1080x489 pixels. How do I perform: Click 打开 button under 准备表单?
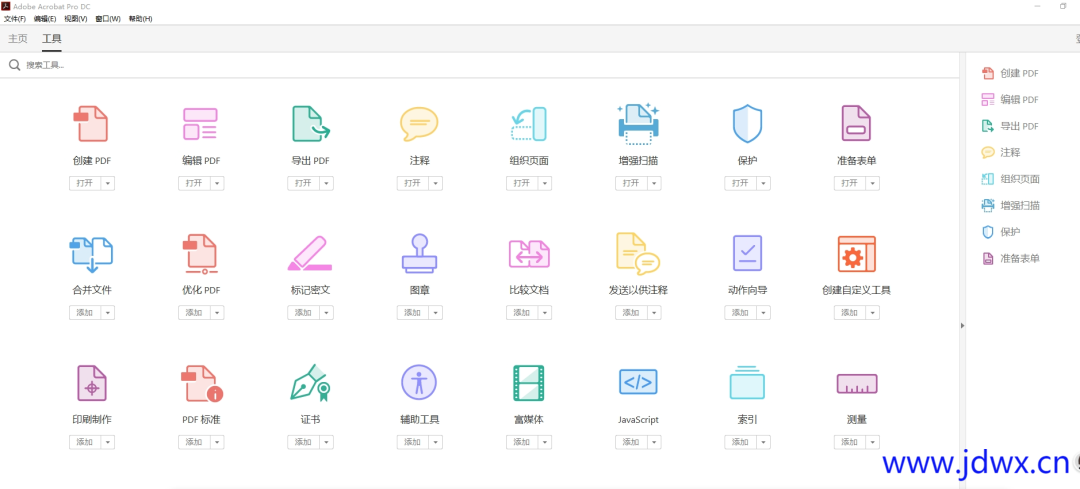click(850, 183)
